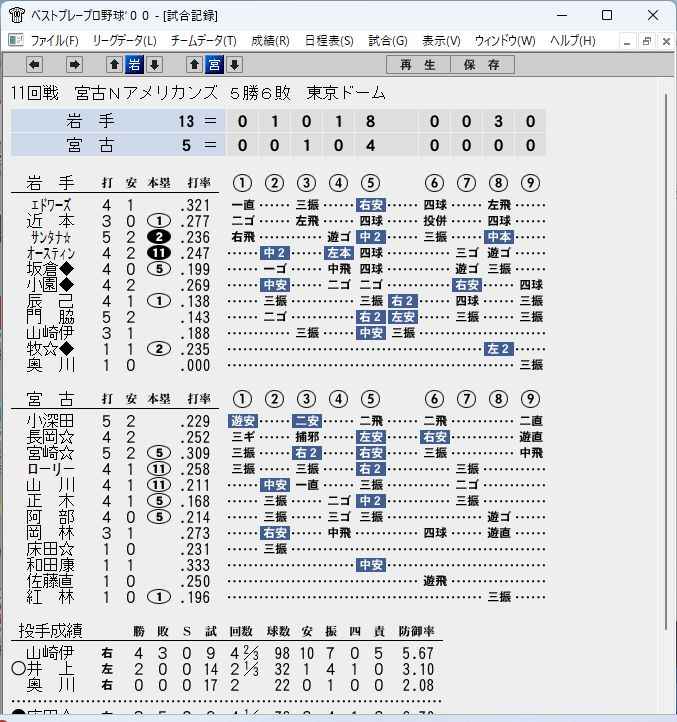Click サンタナ batting average .236
Image resolution: width=677 pixels, height=722 pixels.
pyautogui.click(x=195, y=238)
